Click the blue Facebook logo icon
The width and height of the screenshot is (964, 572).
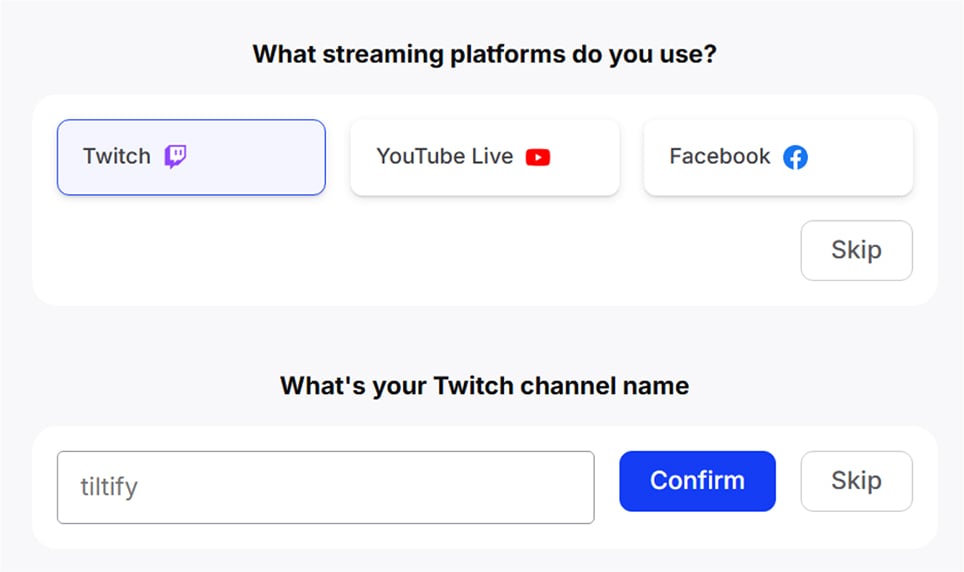(x=795, y=157)
